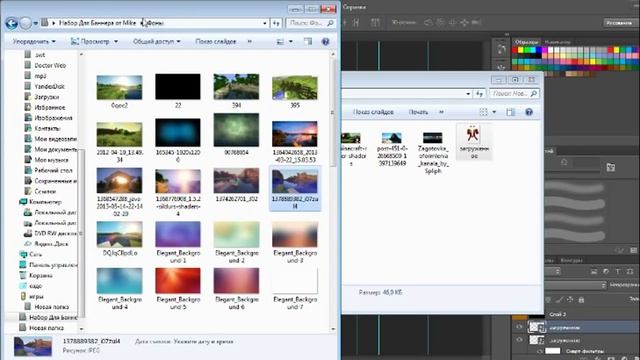640x360 pixels.
Task: Pick the blue swatch in top row
Action: [x=539, y=50]
